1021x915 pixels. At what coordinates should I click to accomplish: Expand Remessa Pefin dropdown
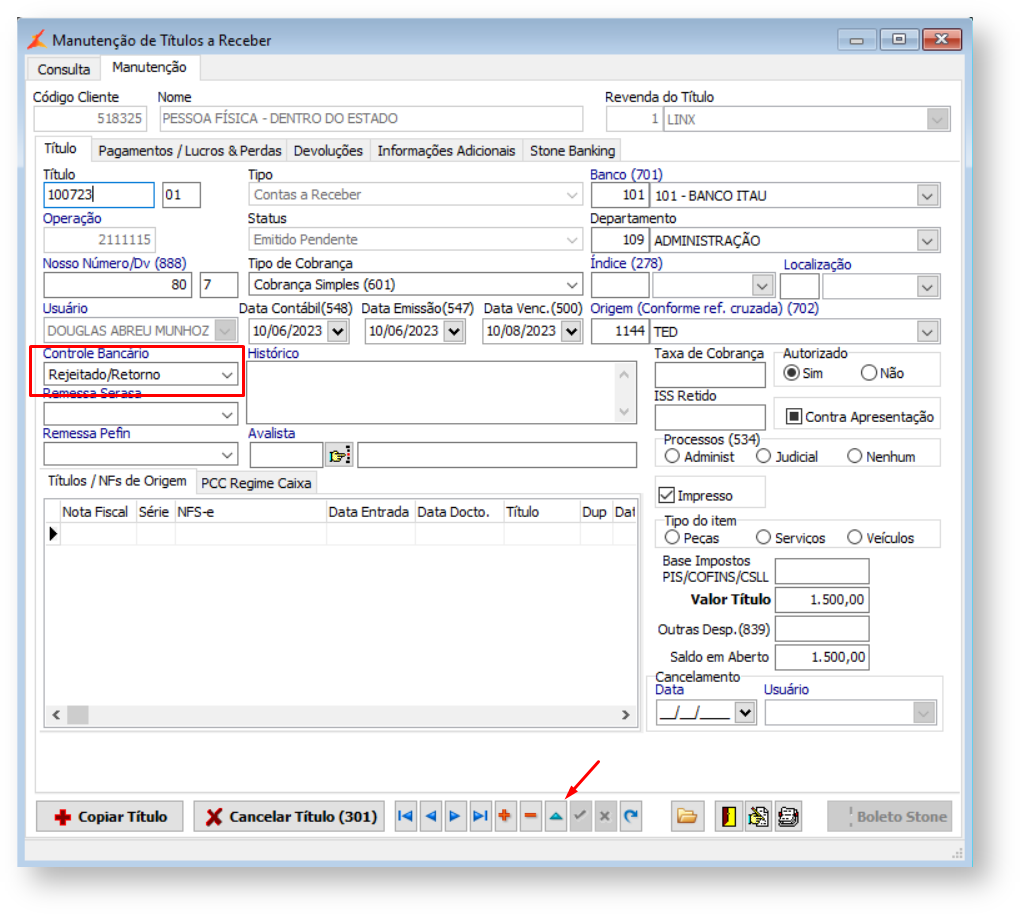pyautogui.click(x=227, y=455)
